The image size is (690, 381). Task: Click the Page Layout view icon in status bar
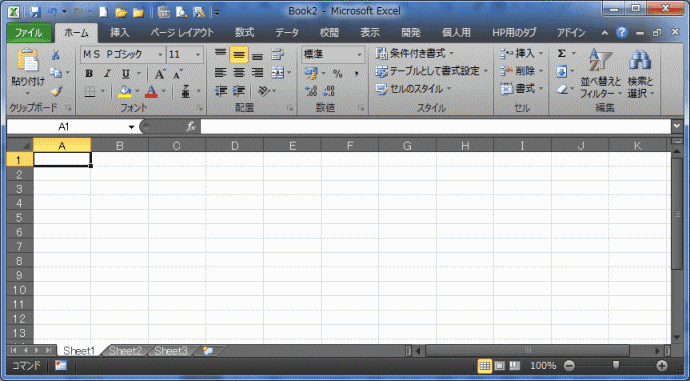(499, 366)
